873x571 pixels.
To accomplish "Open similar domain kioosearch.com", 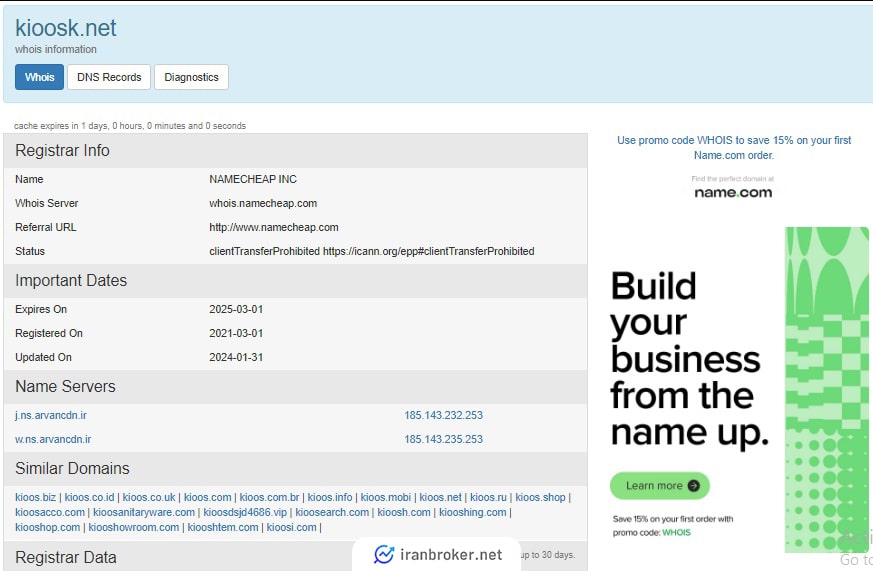I will point(332,512).
